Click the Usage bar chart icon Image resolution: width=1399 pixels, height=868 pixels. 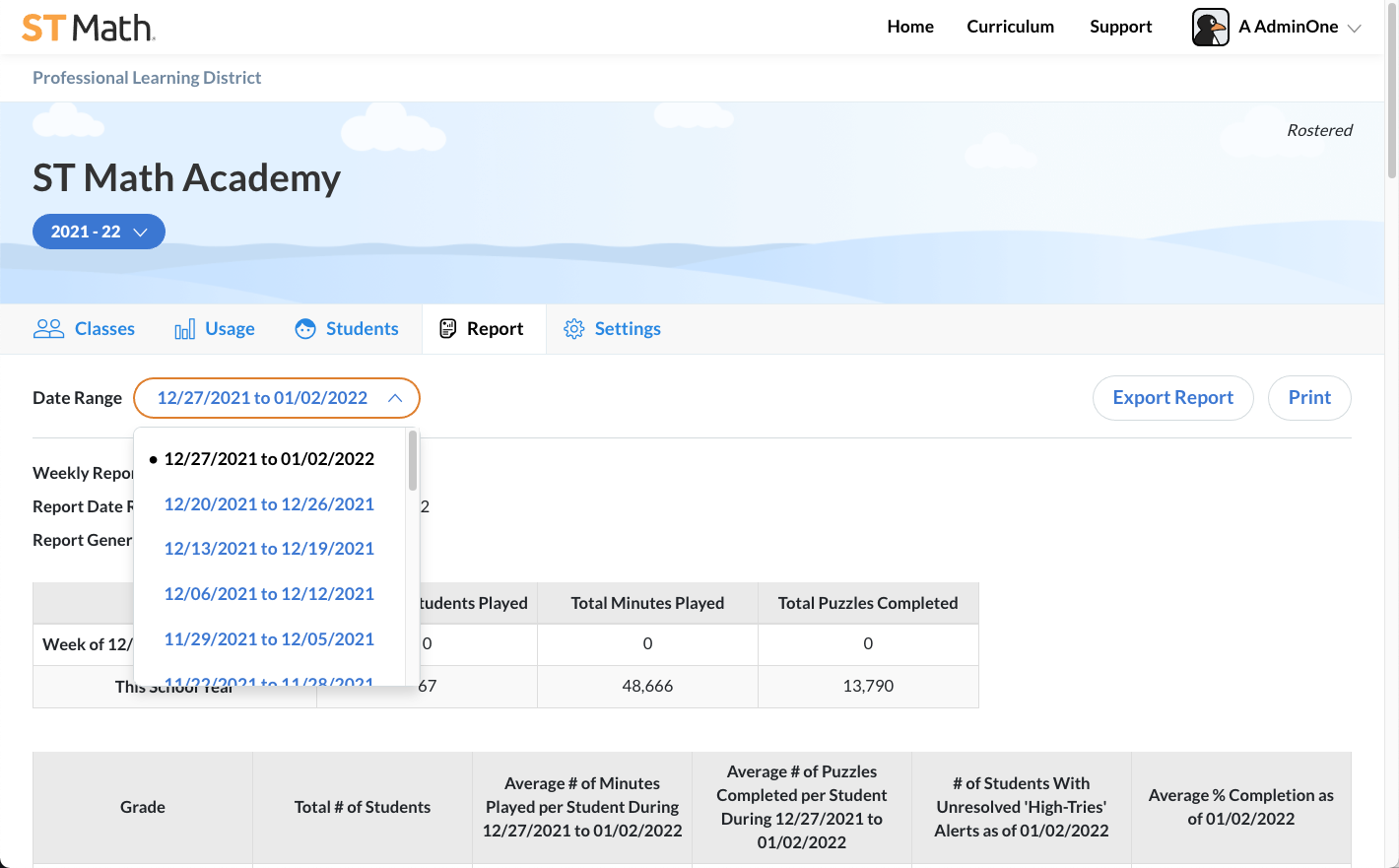tap(184, 329)
